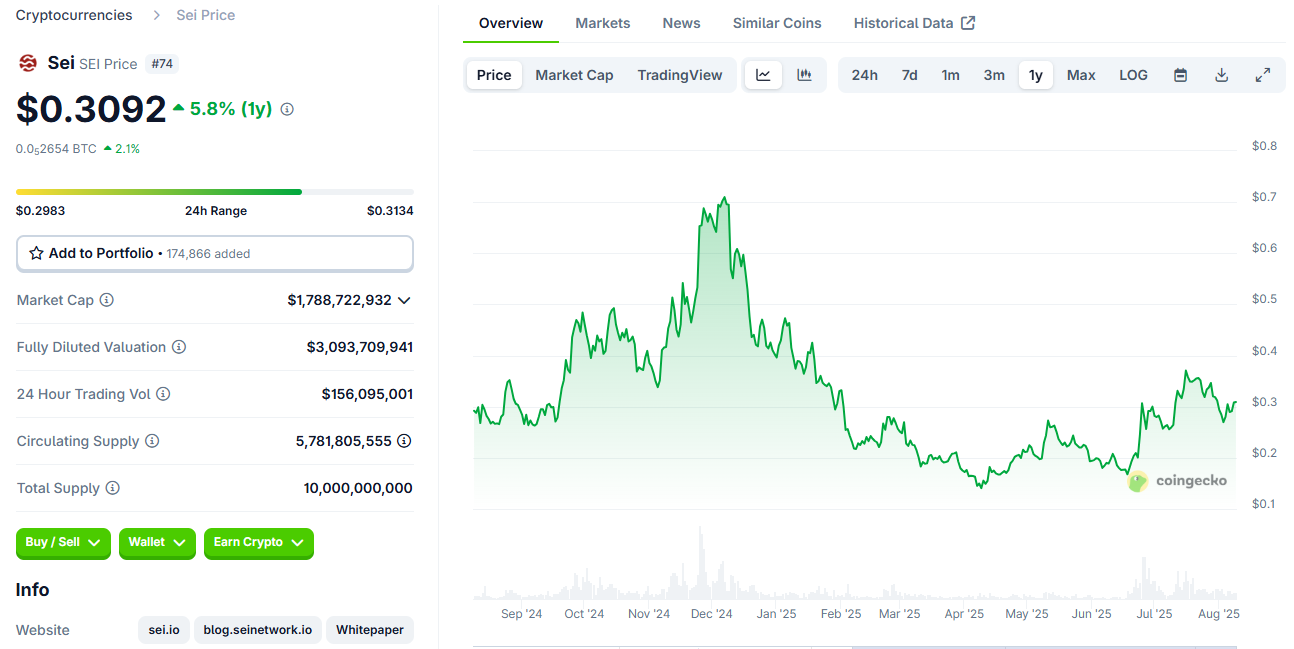Click info icon next to 5.8% (1y)
Viewport: 1294px width, 649px height.
287,109
